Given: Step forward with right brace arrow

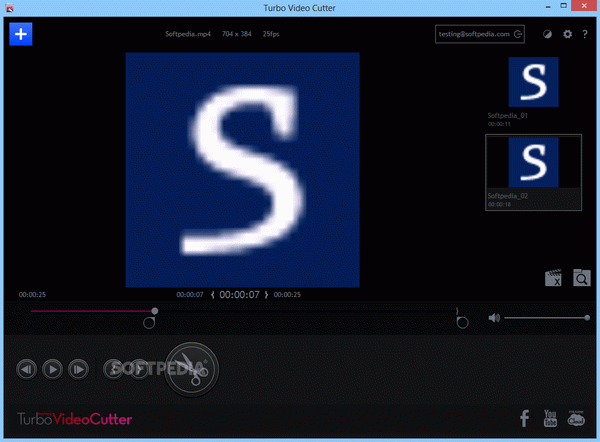Looking at the screenshot, I should pyautogui.click(x=266, y=295).
